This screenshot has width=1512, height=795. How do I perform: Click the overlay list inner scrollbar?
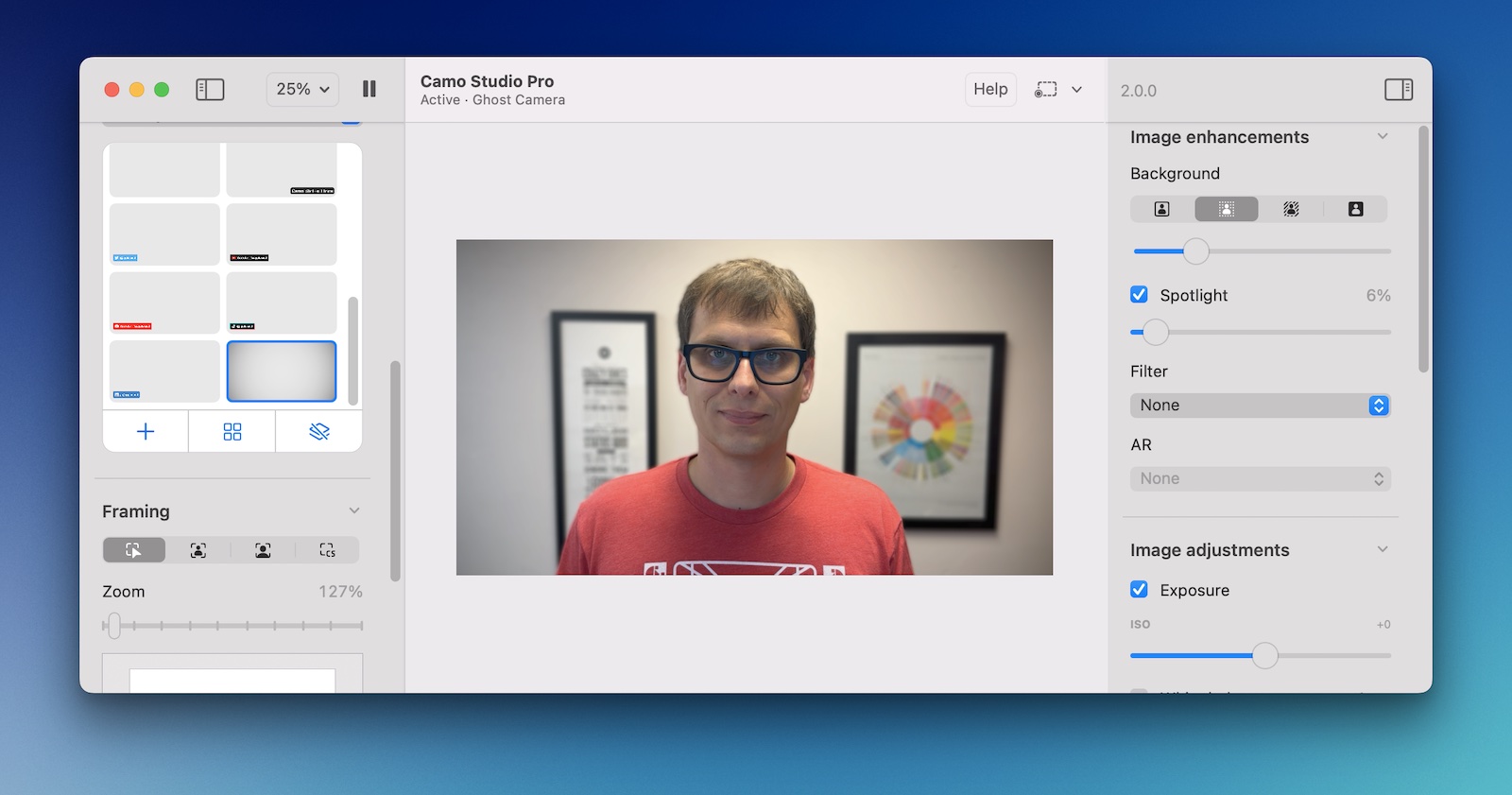point(353,350)
